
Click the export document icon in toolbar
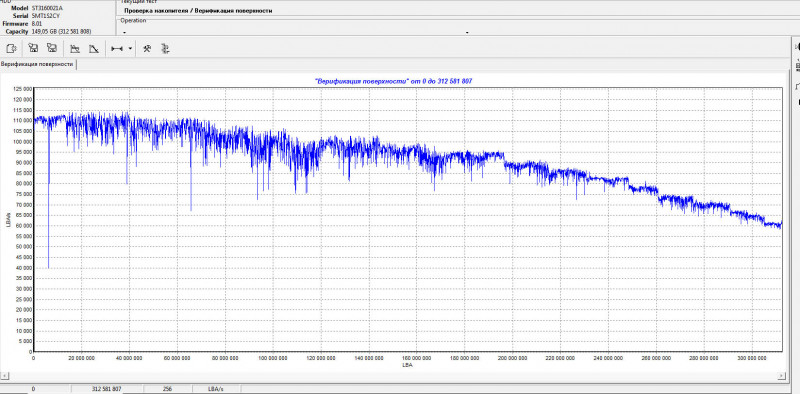point(11,48)
